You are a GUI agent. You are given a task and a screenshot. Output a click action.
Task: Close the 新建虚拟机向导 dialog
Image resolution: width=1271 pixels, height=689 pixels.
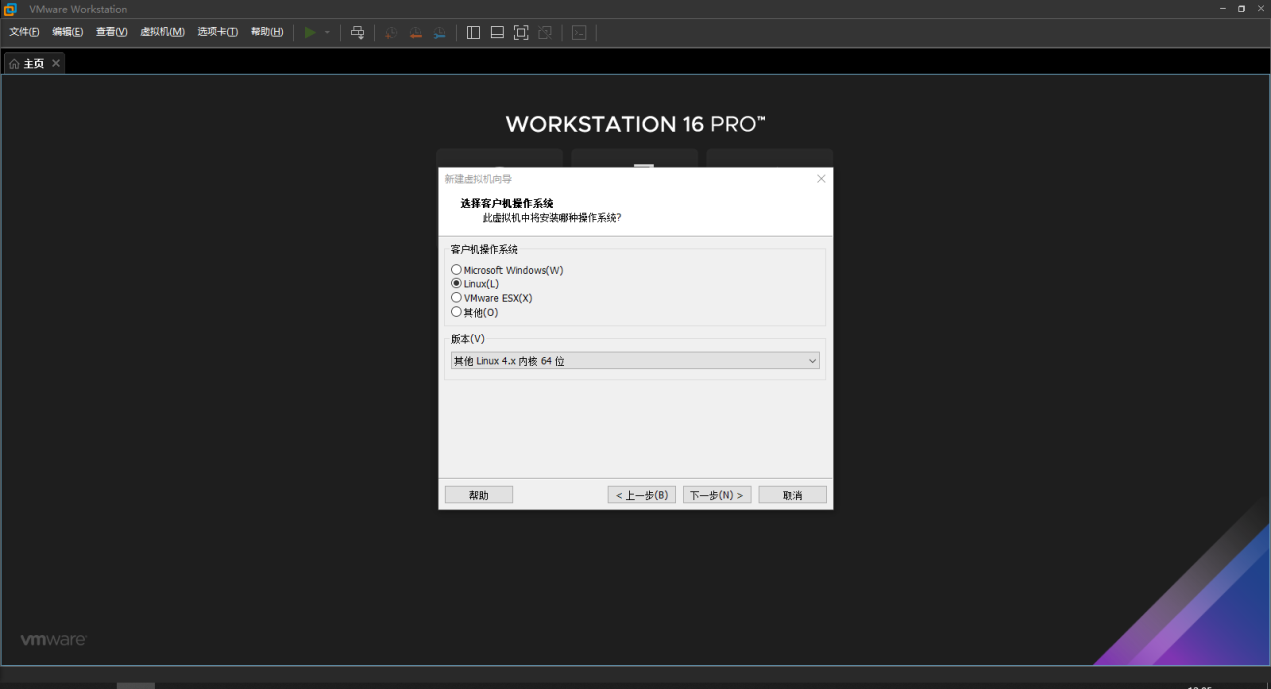coord(821,179)
